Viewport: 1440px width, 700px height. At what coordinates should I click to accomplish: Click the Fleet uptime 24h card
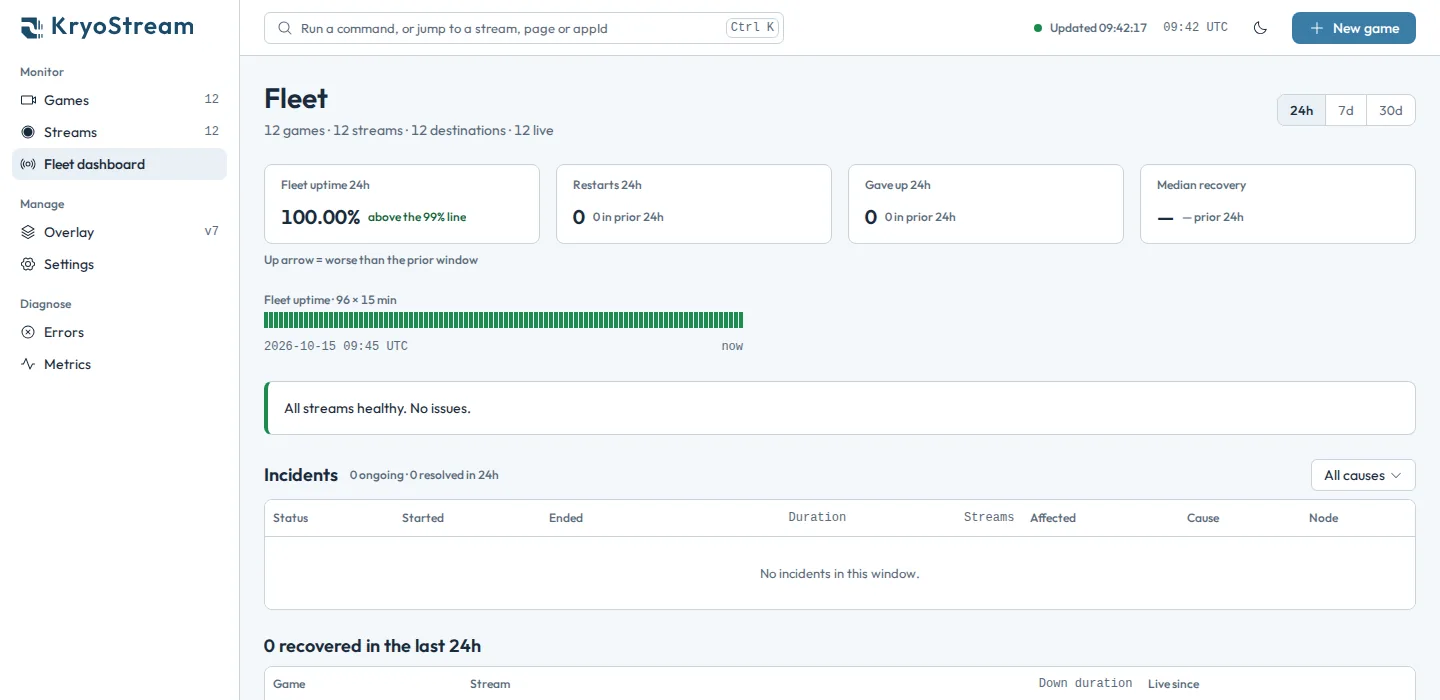tap(402, 204)
